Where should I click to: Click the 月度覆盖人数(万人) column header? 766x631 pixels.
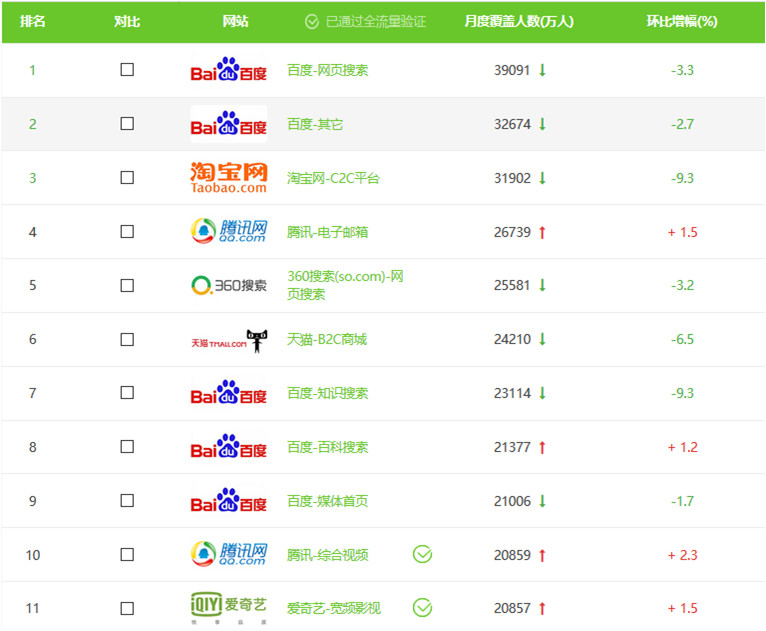519,21
